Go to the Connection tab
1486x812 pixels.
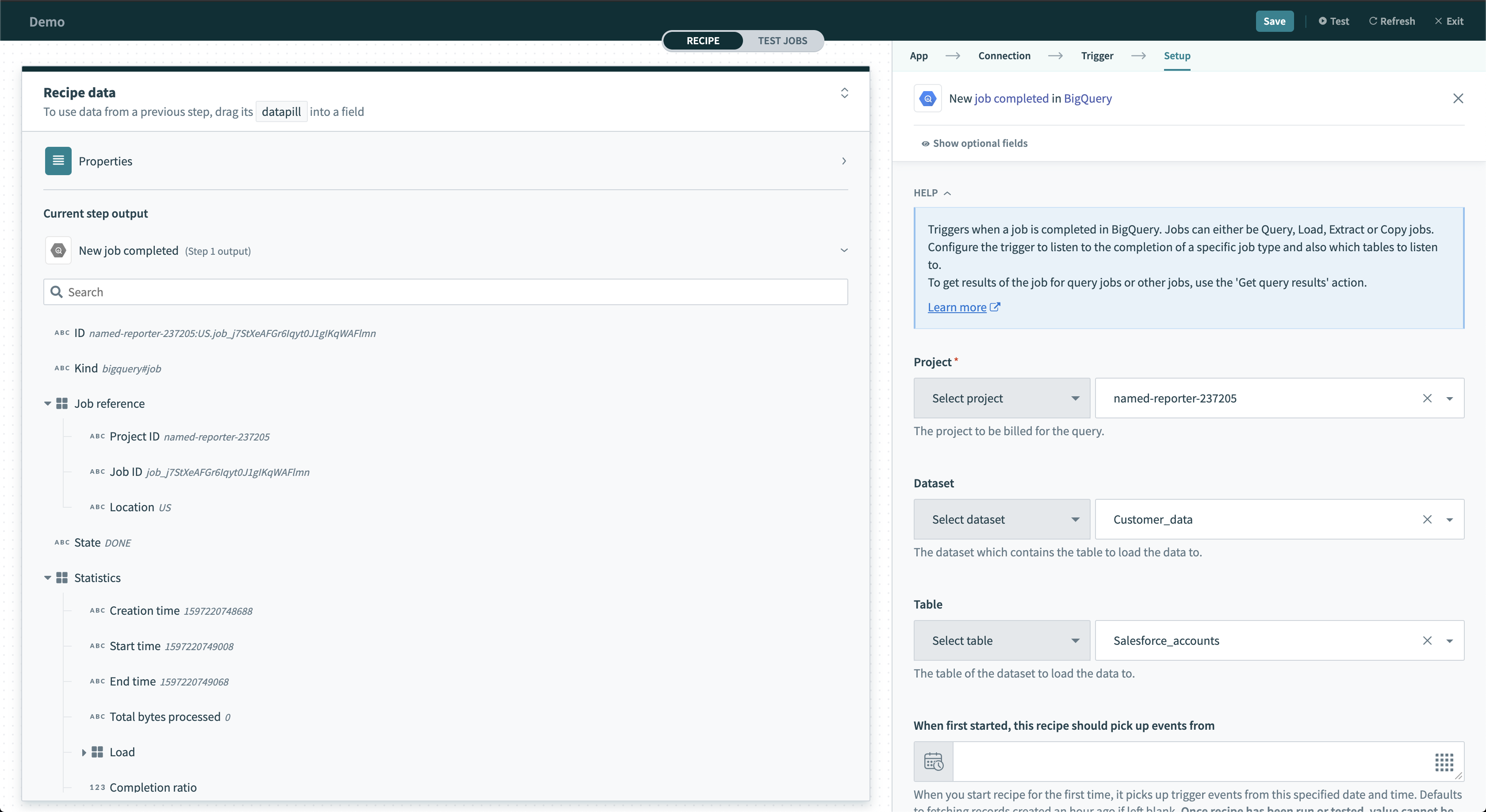(x=1004, y=56)
